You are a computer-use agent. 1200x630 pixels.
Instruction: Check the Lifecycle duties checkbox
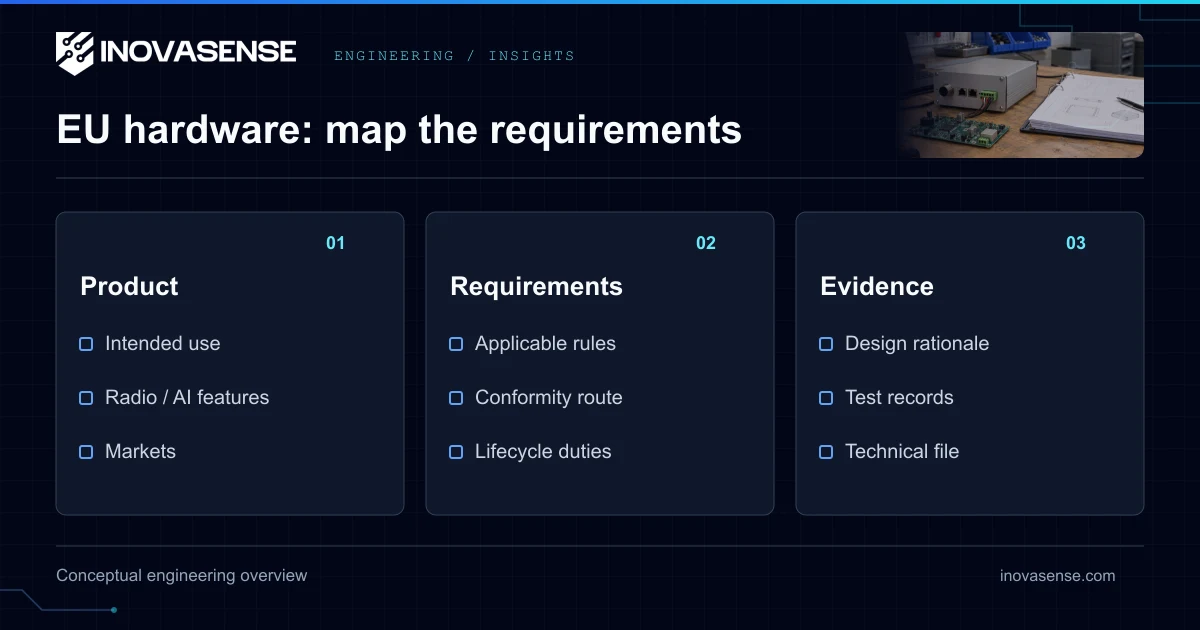[x=456, y=452]
